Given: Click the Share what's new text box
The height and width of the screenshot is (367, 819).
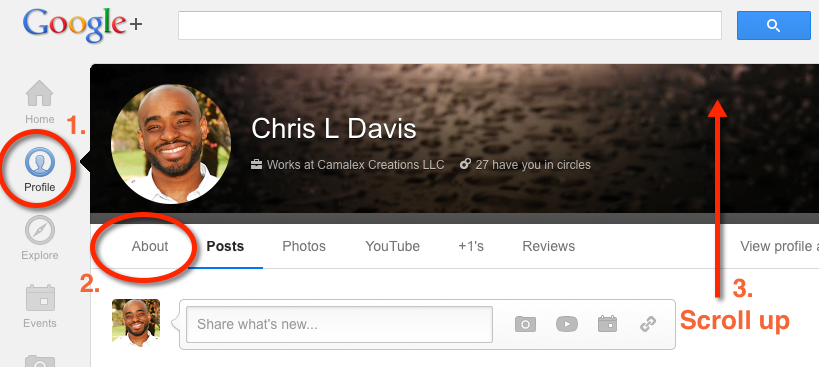Looking at the screenshot, I should [340, 324].
